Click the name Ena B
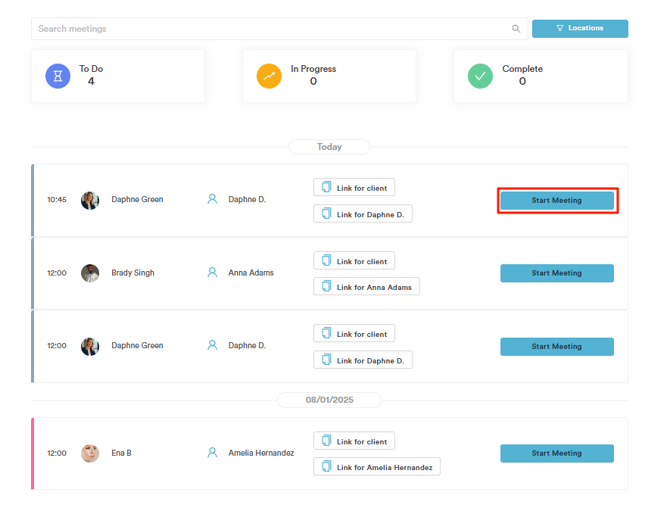This screenshot has height=511, width=670. click(121, 453)
